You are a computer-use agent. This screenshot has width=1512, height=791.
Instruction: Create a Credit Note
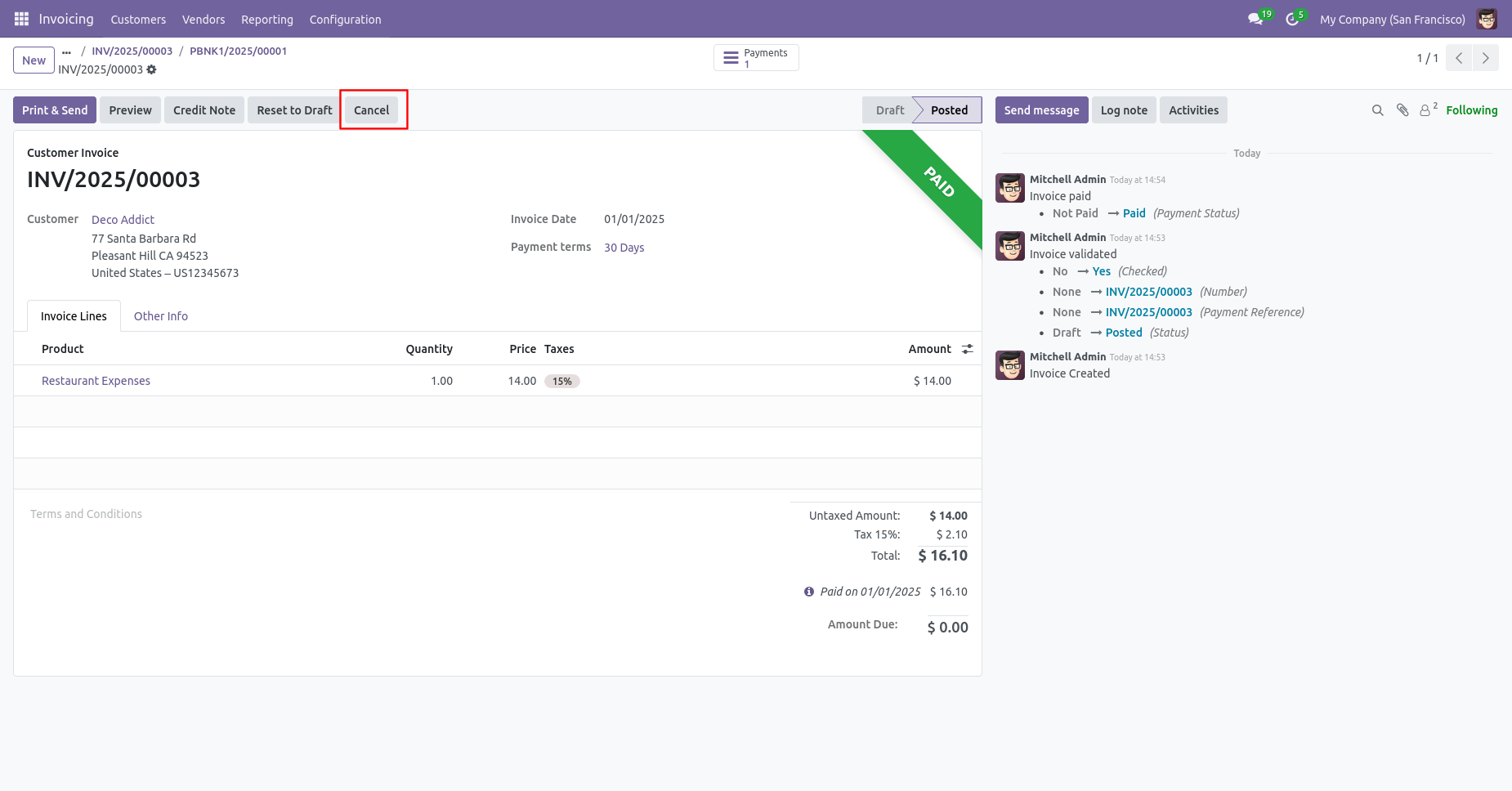click(204, 110)
